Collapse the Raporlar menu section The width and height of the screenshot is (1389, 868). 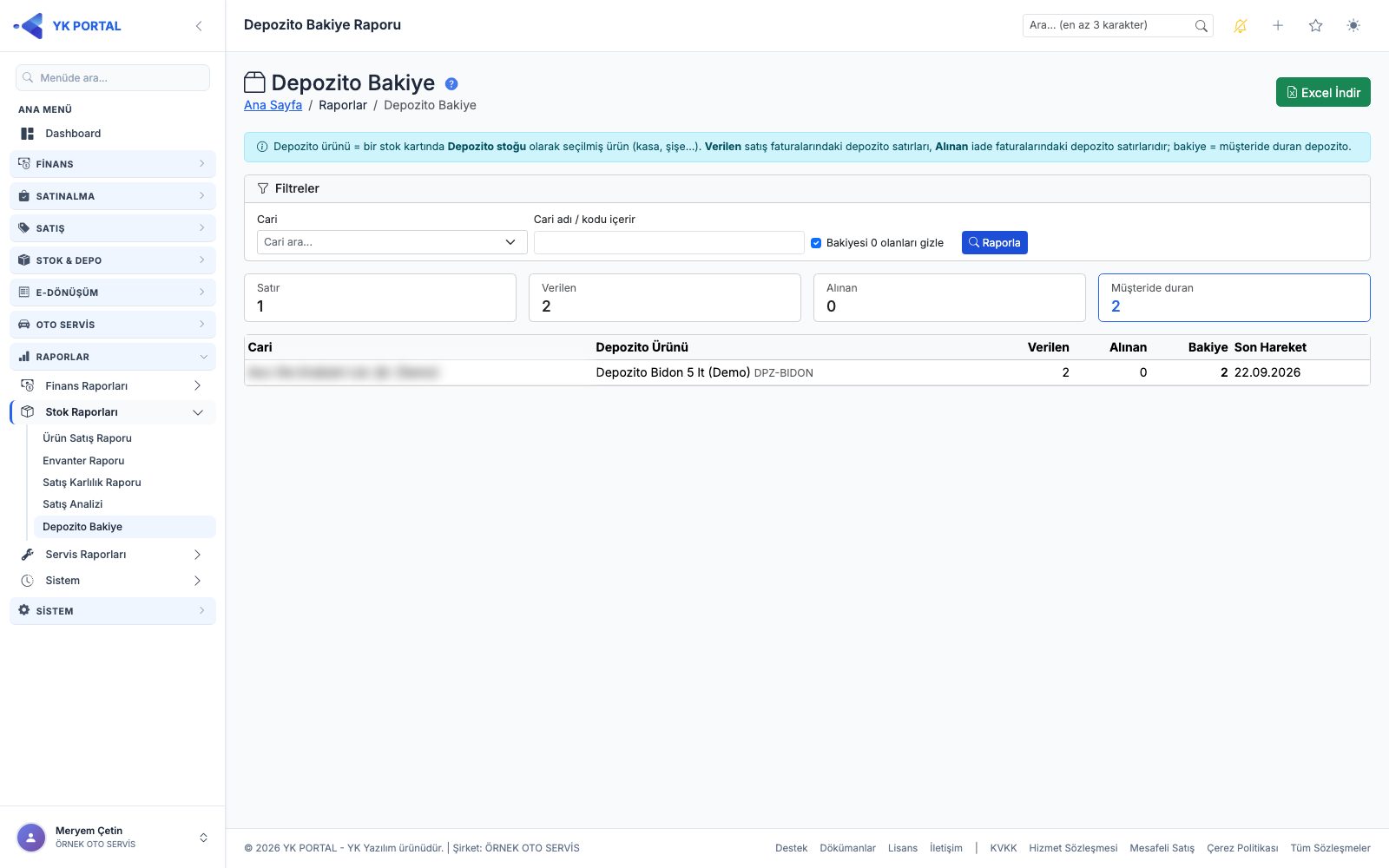[113, 357]
